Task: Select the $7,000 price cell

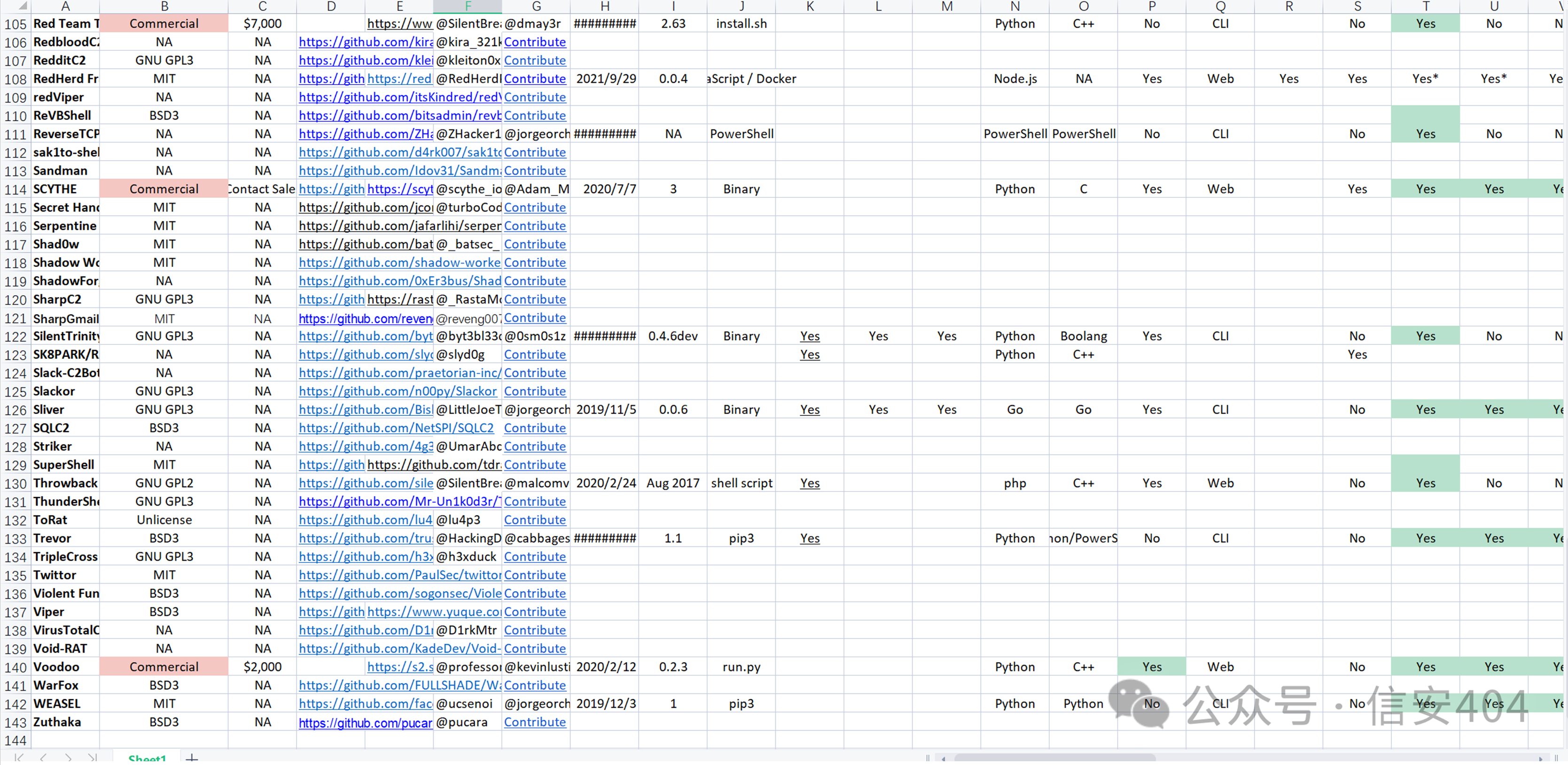Action: 262,24
